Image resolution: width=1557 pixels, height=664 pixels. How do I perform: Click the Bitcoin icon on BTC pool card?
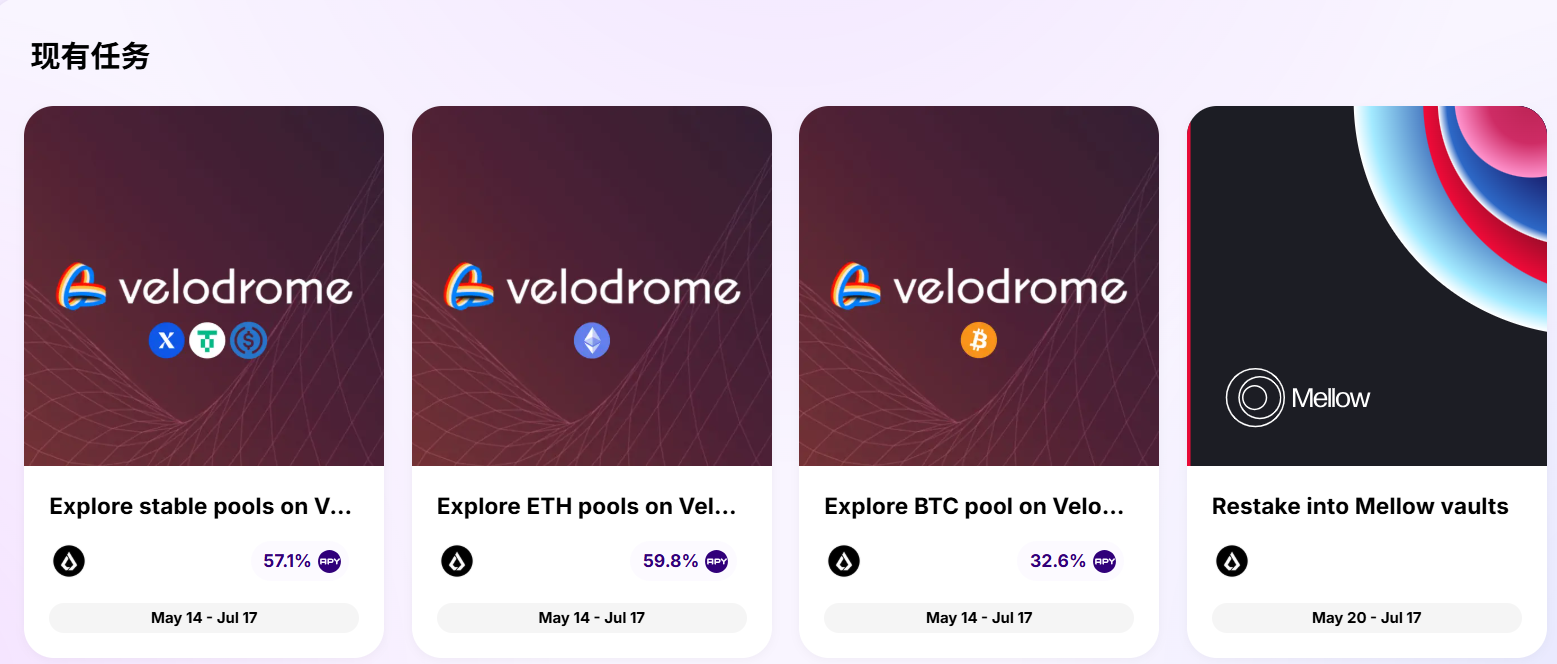(979, 341)
